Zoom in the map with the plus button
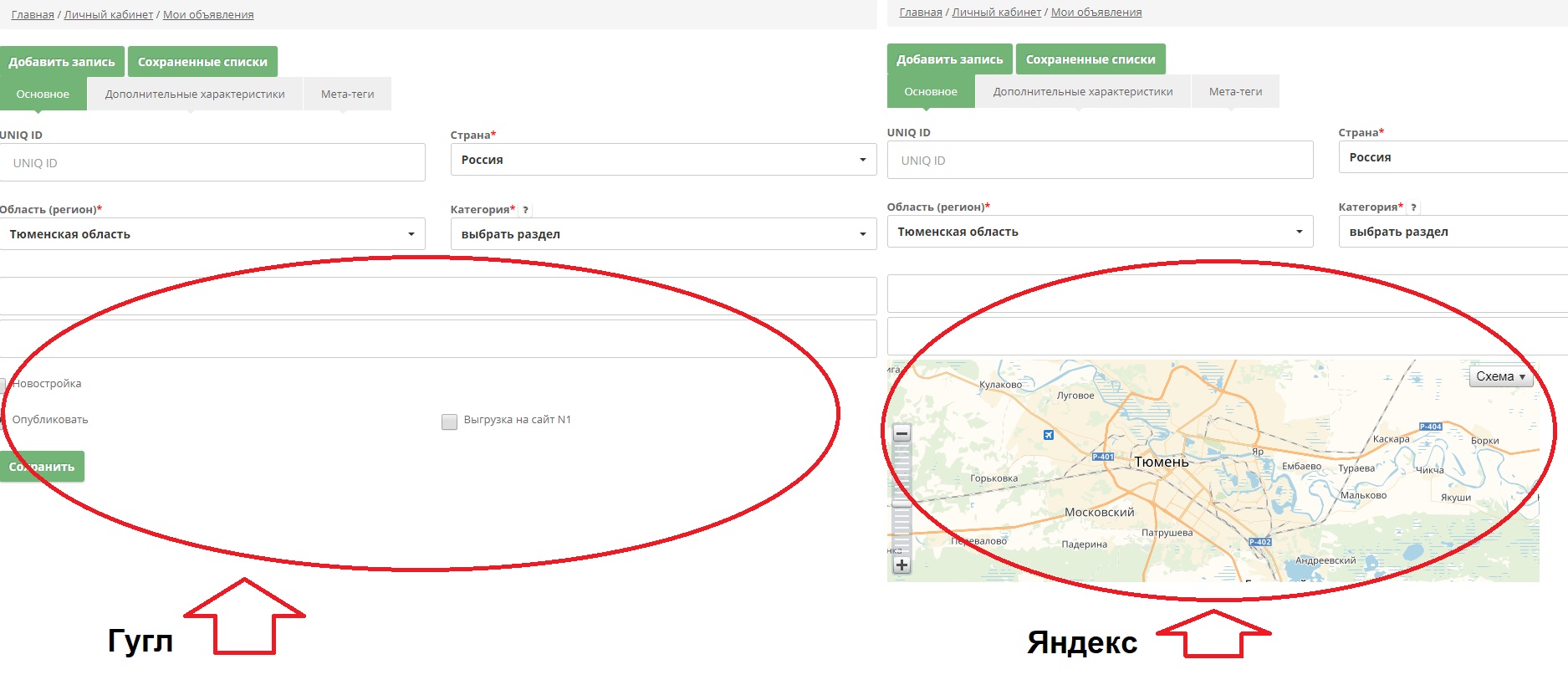1568x685 pixels. pos(901,565)
